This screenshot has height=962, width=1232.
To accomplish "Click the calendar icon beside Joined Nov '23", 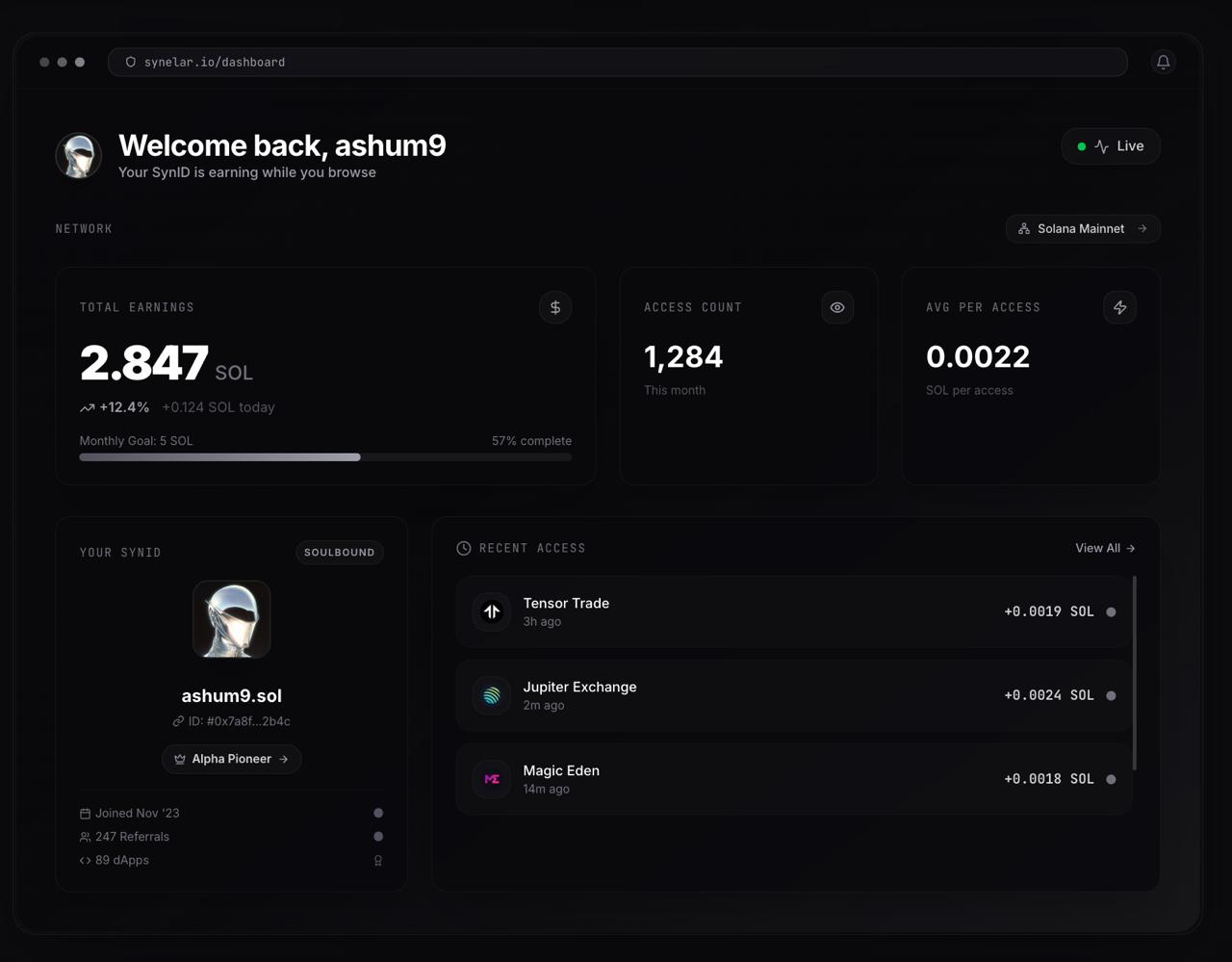I will point(85,814).
